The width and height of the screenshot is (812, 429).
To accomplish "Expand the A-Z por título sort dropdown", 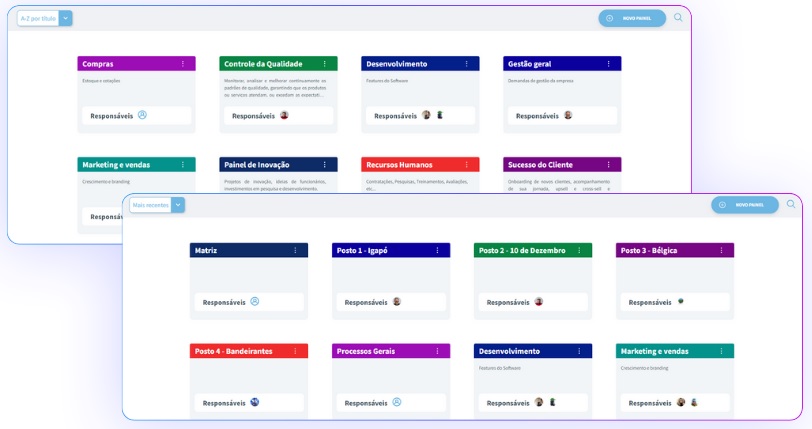I will click(x=65, y=18).
